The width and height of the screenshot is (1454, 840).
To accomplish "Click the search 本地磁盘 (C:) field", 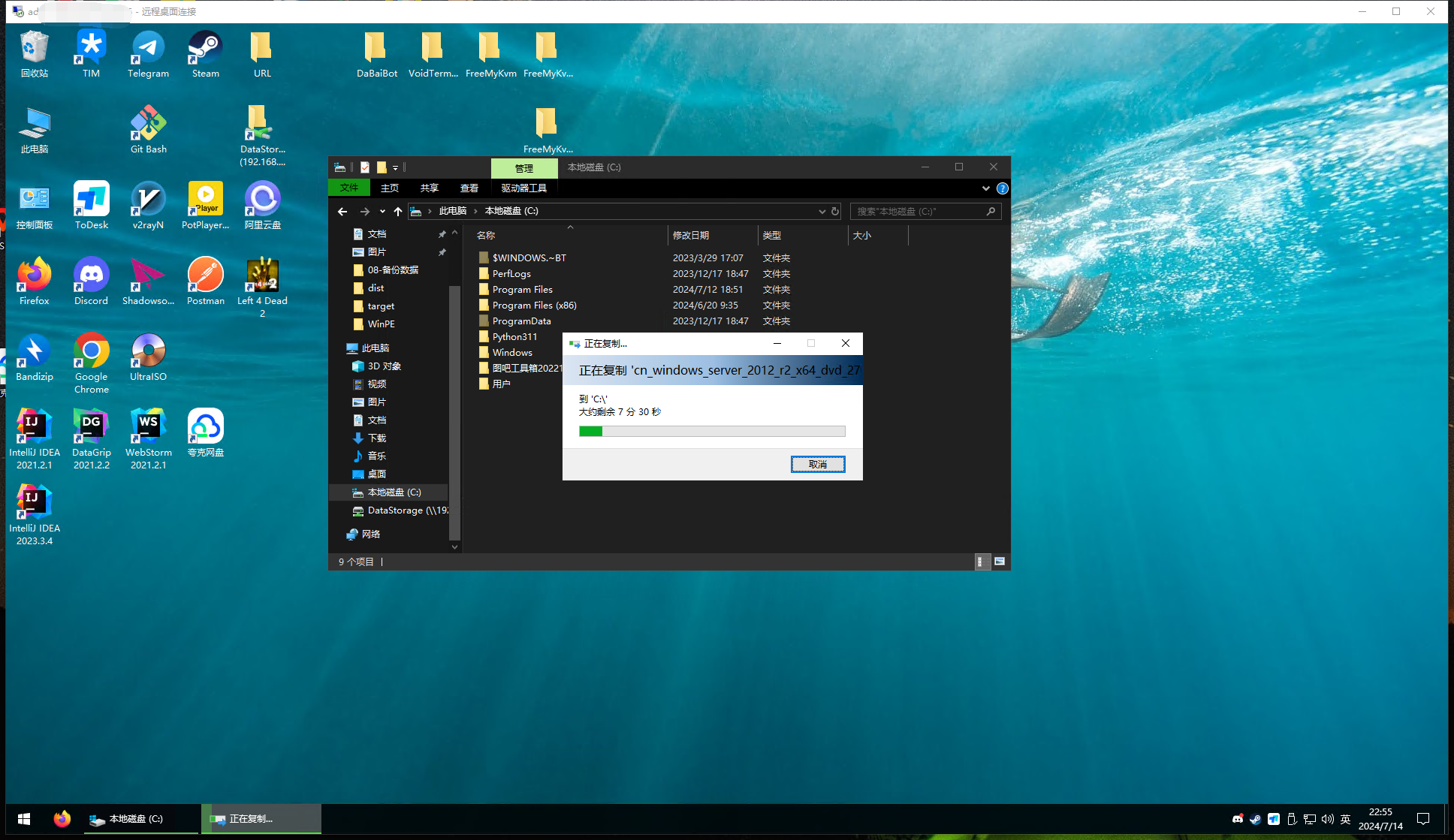I will pos(925,212).
